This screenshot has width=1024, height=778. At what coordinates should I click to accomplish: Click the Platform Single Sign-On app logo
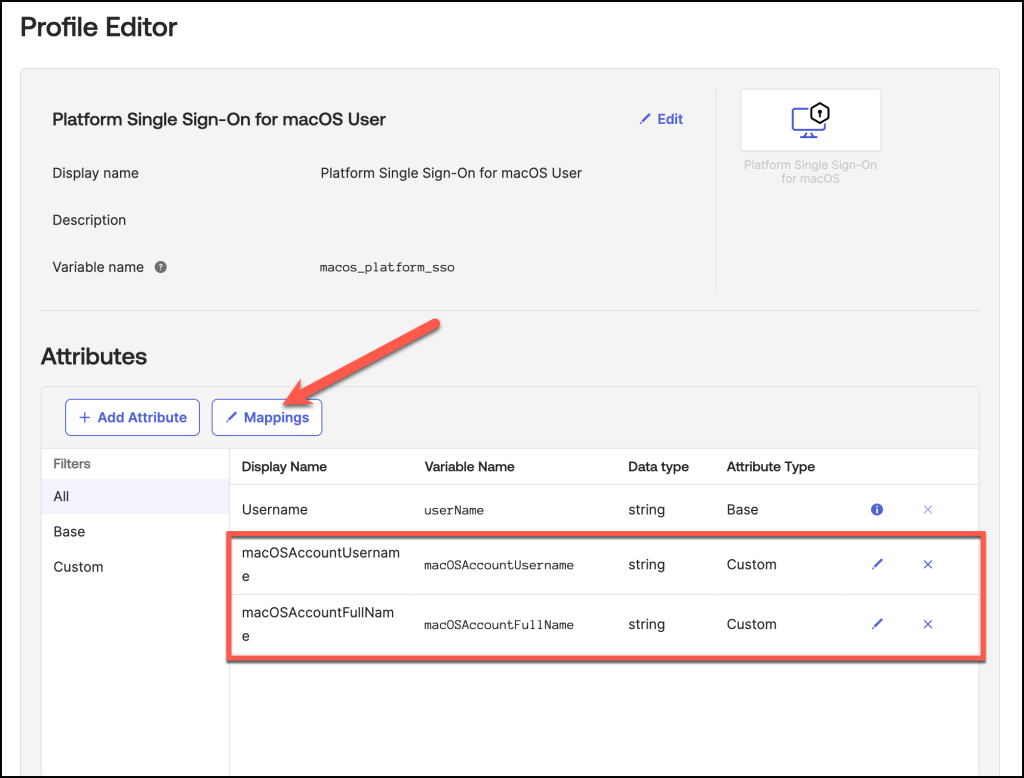(810, 120)
